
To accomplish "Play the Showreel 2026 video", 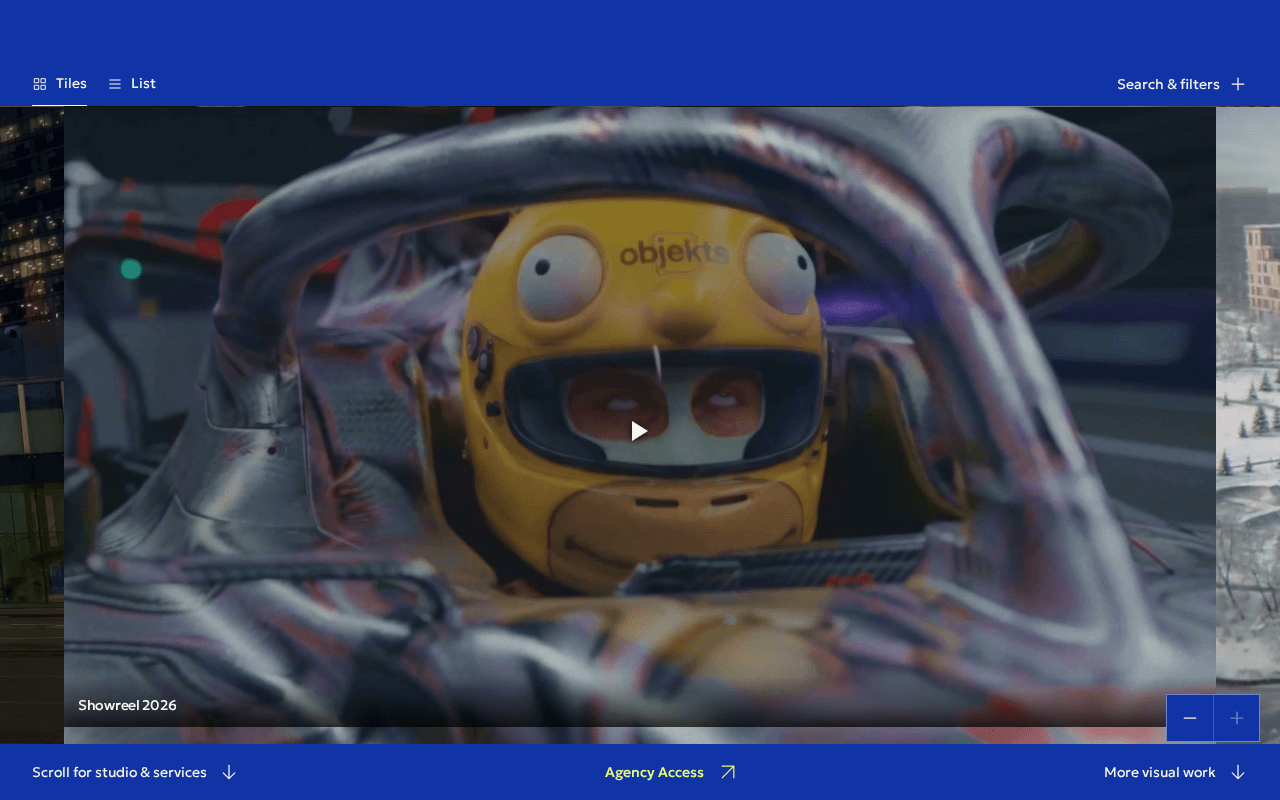I will point(639,431).
